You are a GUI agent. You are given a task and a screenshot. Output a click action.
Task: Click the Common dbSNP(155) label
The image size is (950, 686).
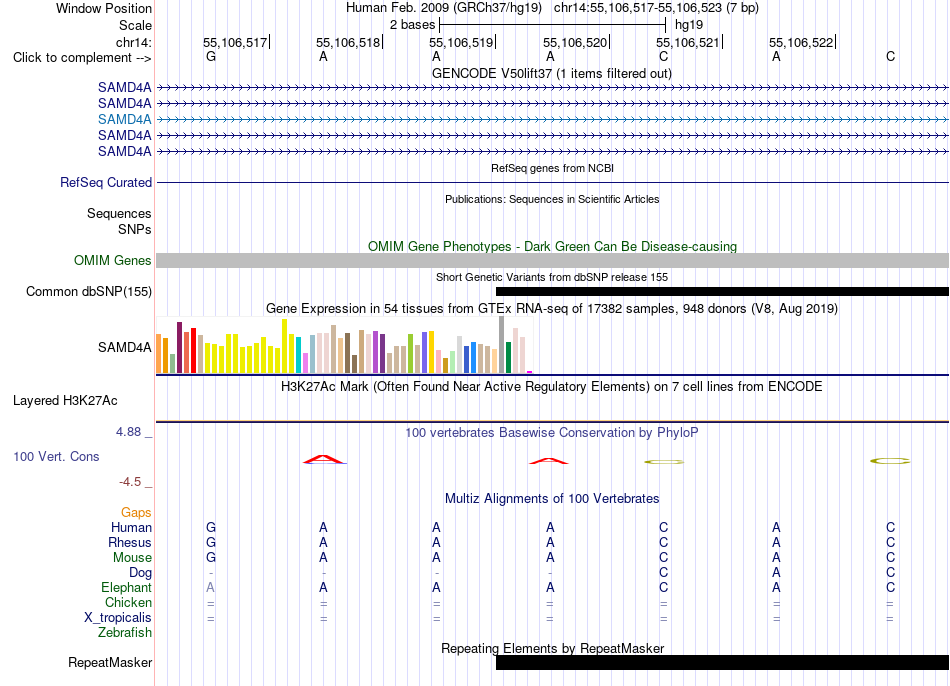89,291
